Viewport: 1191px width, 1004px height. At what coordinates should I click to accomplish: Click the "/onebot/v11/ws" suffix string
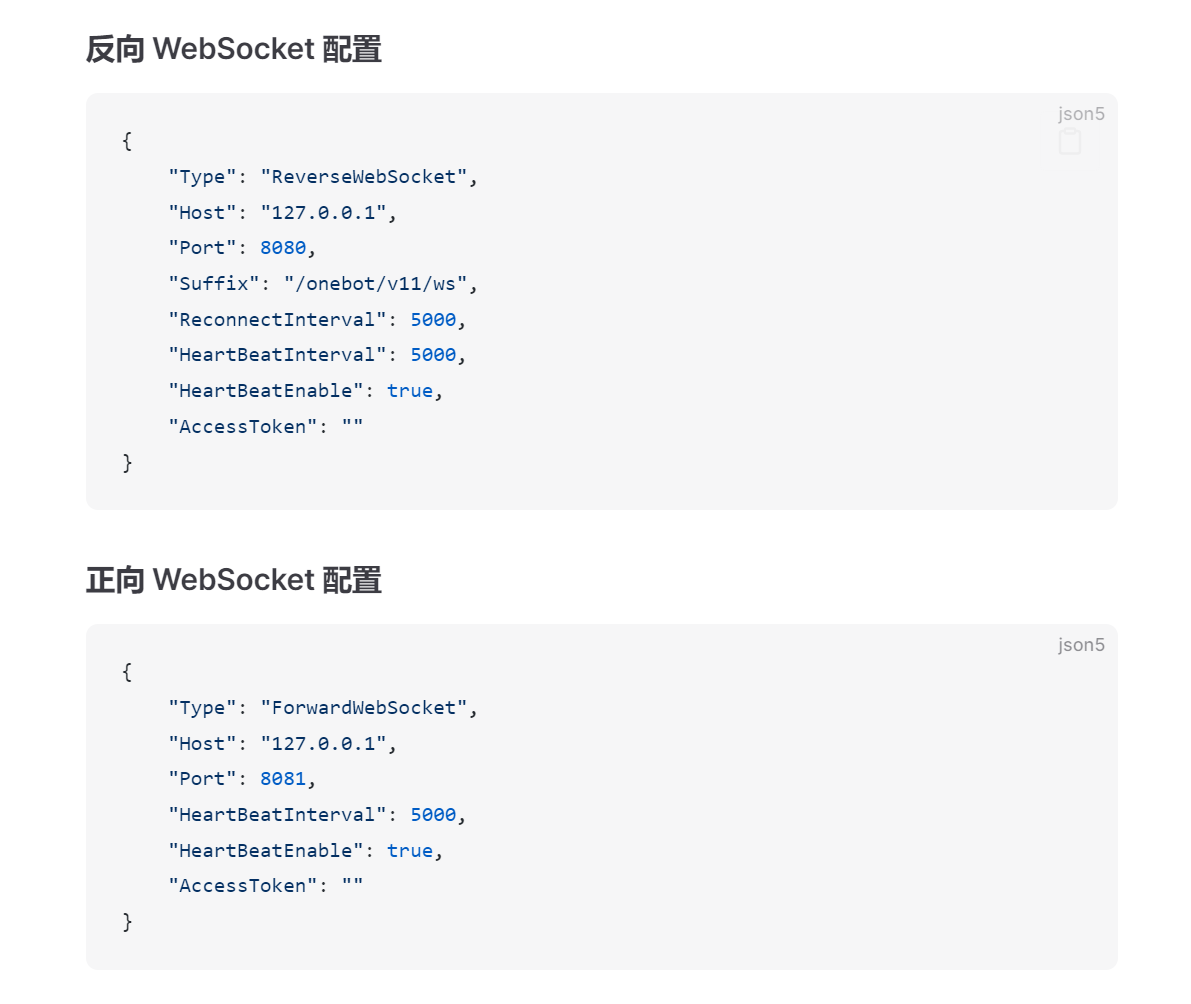pos(375,284)
